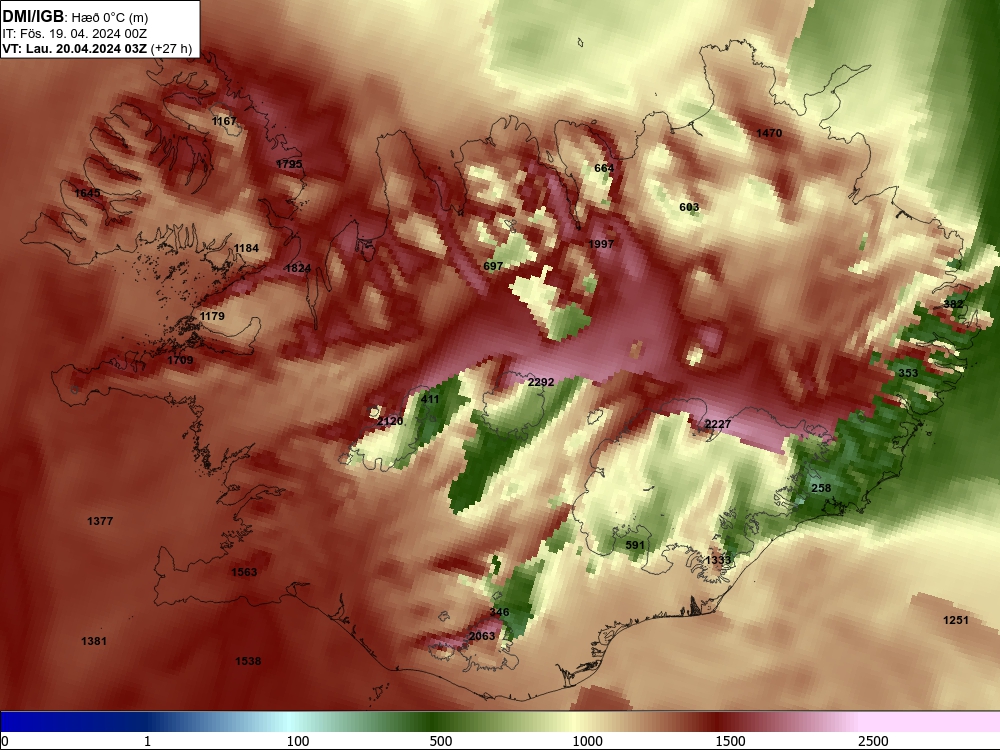Click the 258 value in the southeast

[x=821, y=489]
